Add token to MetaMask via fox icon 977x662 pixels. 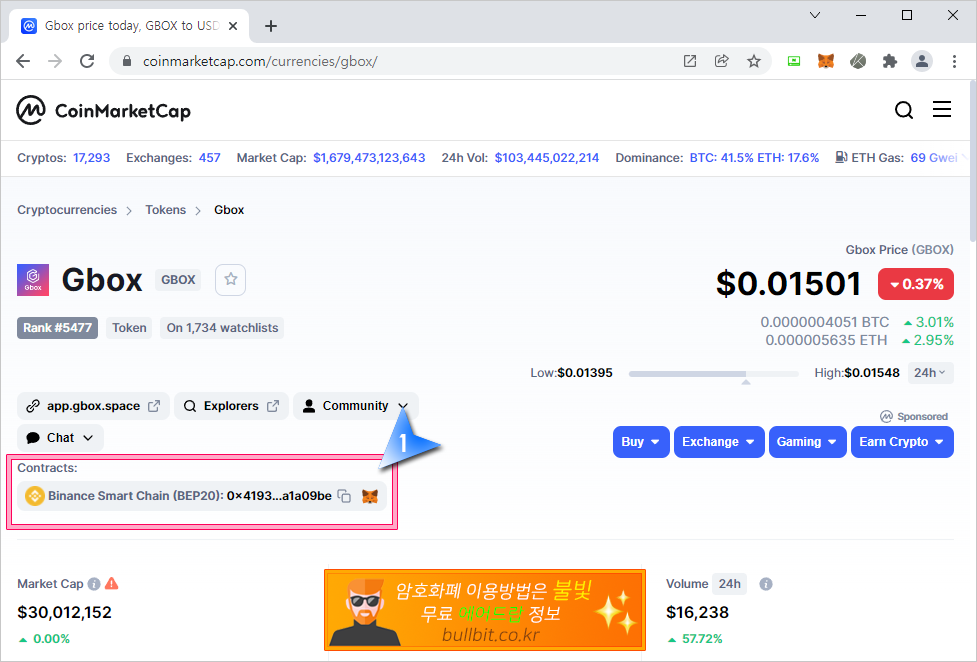click(370, 496)
